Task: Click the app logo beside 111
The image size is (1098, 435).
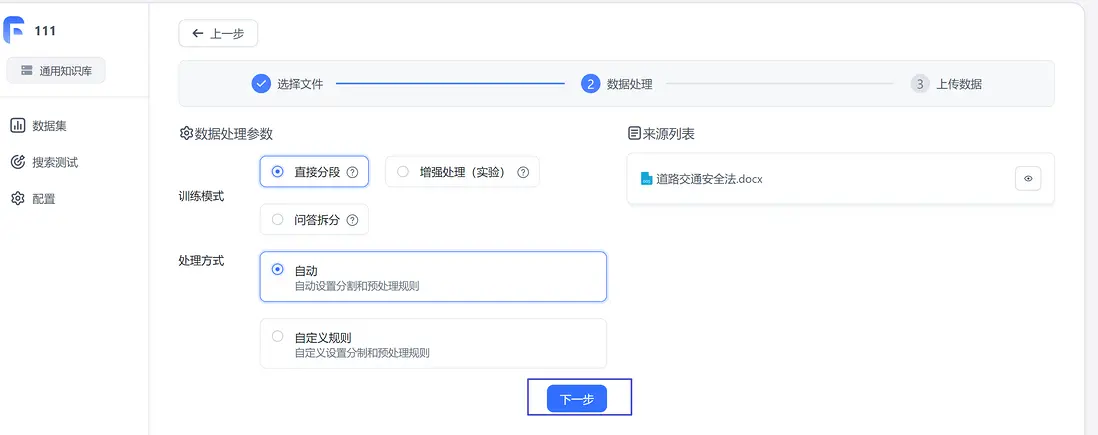Action: click(14, 30)
